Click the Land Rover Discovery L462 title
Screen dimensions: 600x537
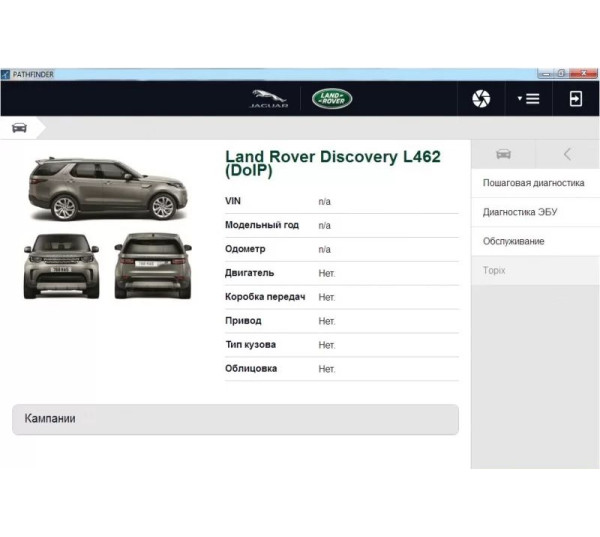(332, 163)
